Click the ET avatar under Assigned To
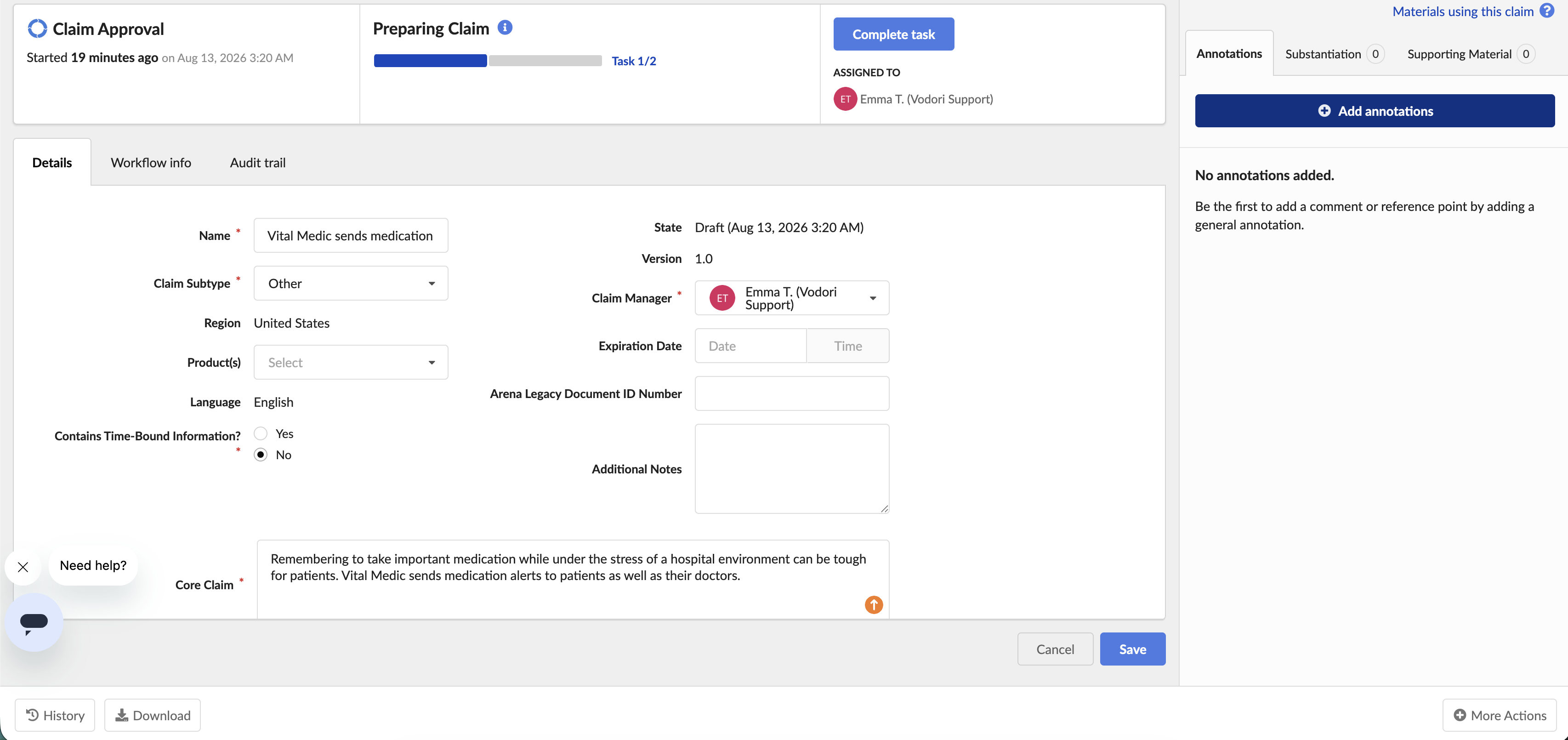 pos(845,99)
